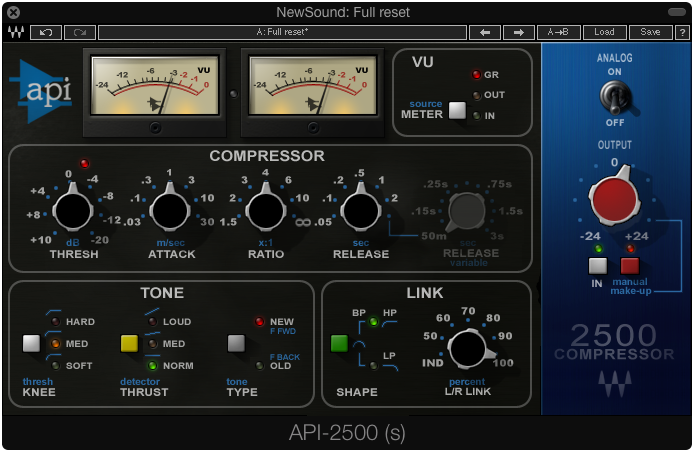The height and width of the screenshot is (452, 694).
Task: Click the white KNEE selector button
Action: 31,344
